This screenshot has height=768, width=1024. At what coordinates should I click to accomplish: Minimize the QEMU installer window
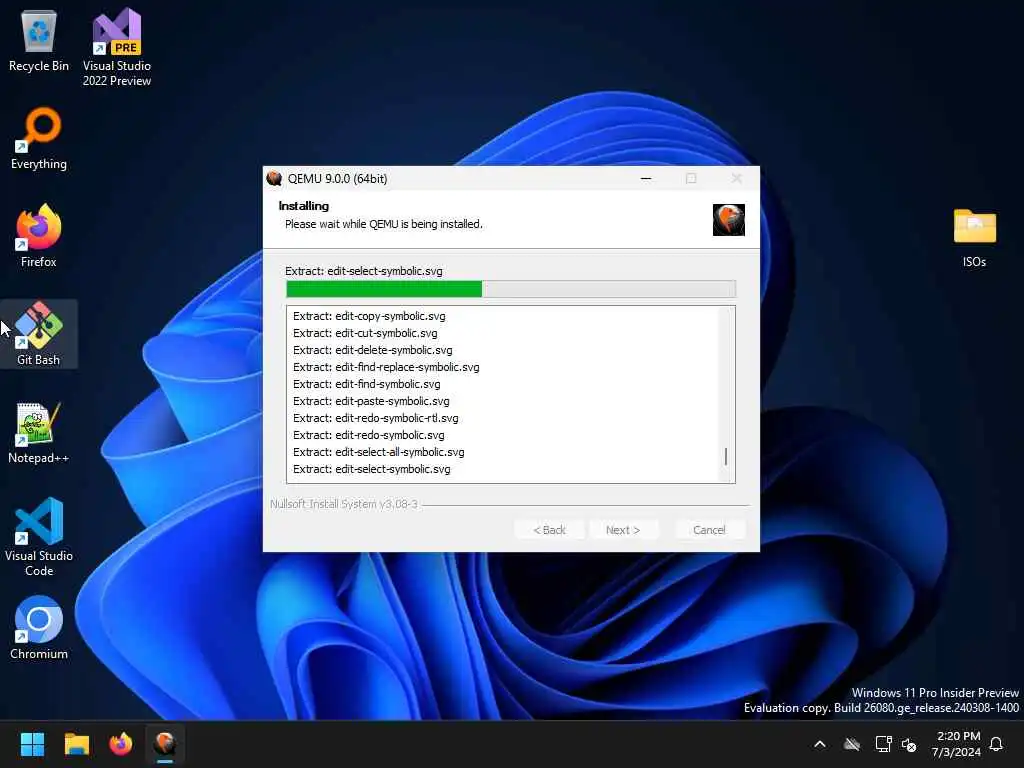click(x=646, y=178)
